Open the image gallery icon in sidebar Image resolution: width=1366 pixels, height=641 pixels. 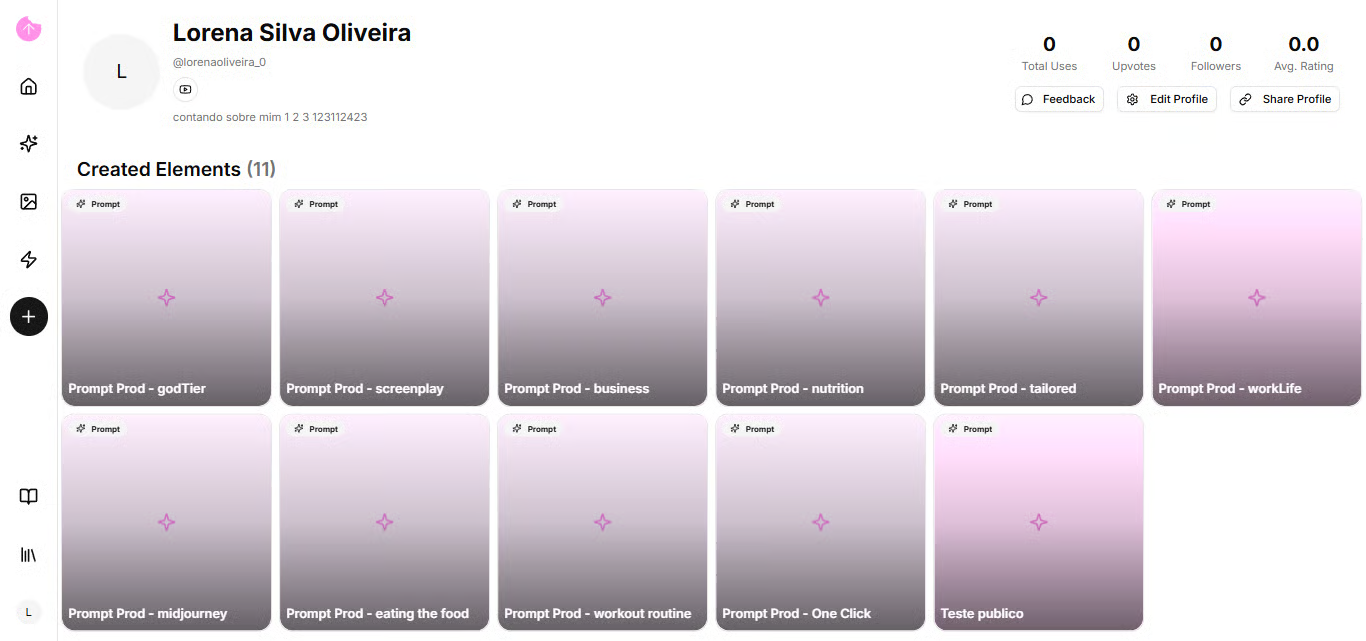[29, 202]
